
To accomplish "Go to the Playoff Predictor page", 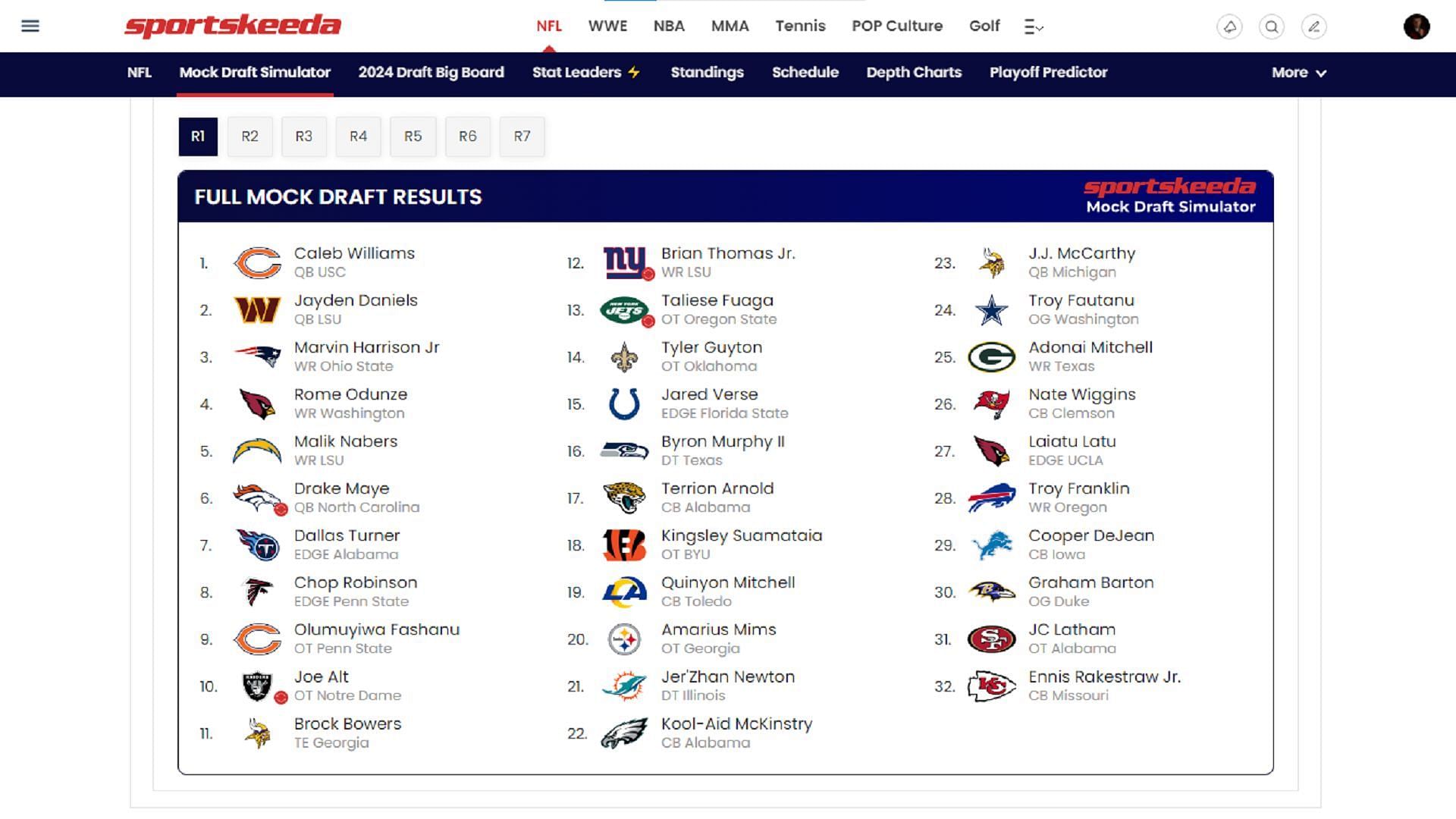I will coord(1048,73).
